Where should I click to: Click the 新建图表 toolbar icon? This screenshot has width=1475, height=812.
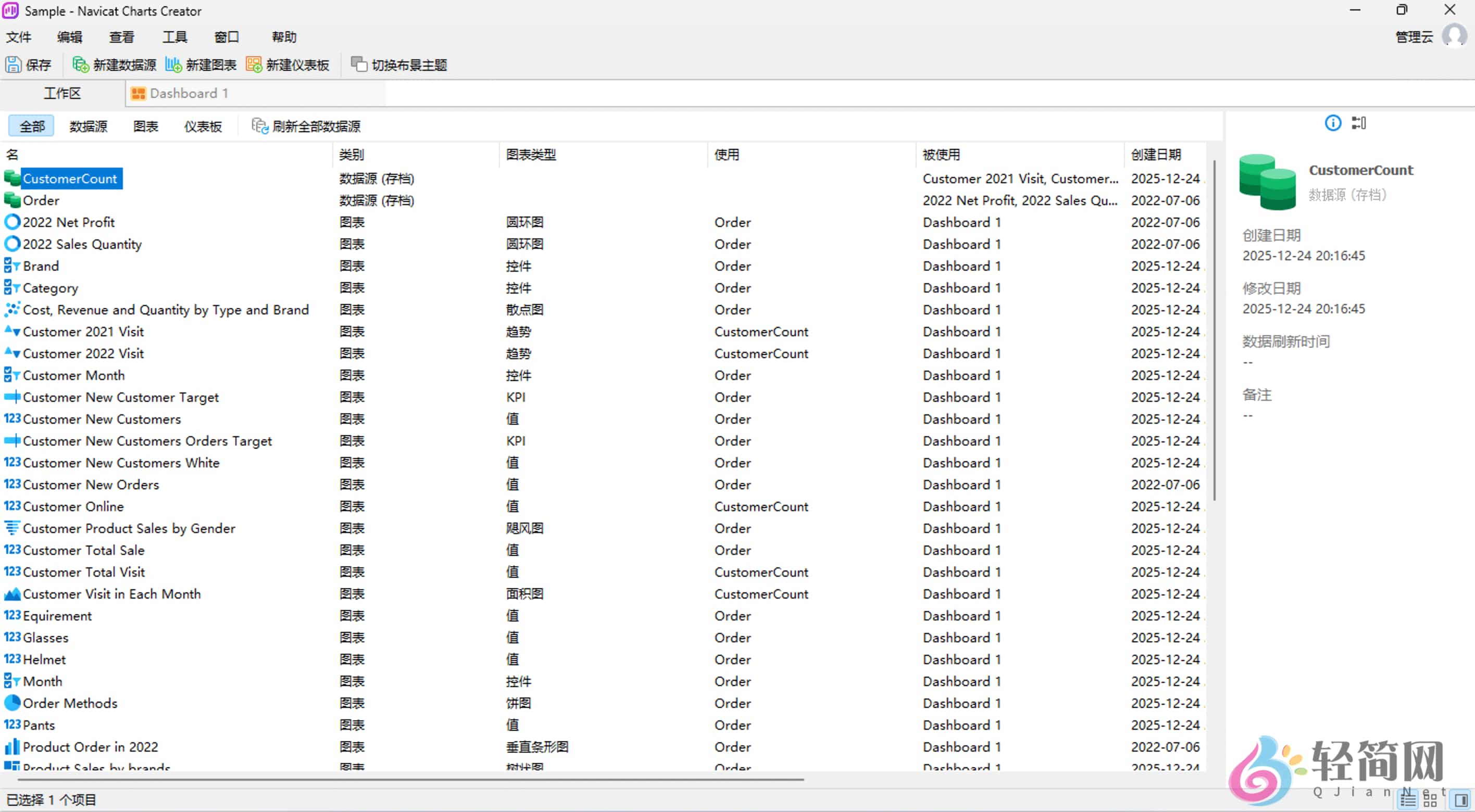pos(173,64)
